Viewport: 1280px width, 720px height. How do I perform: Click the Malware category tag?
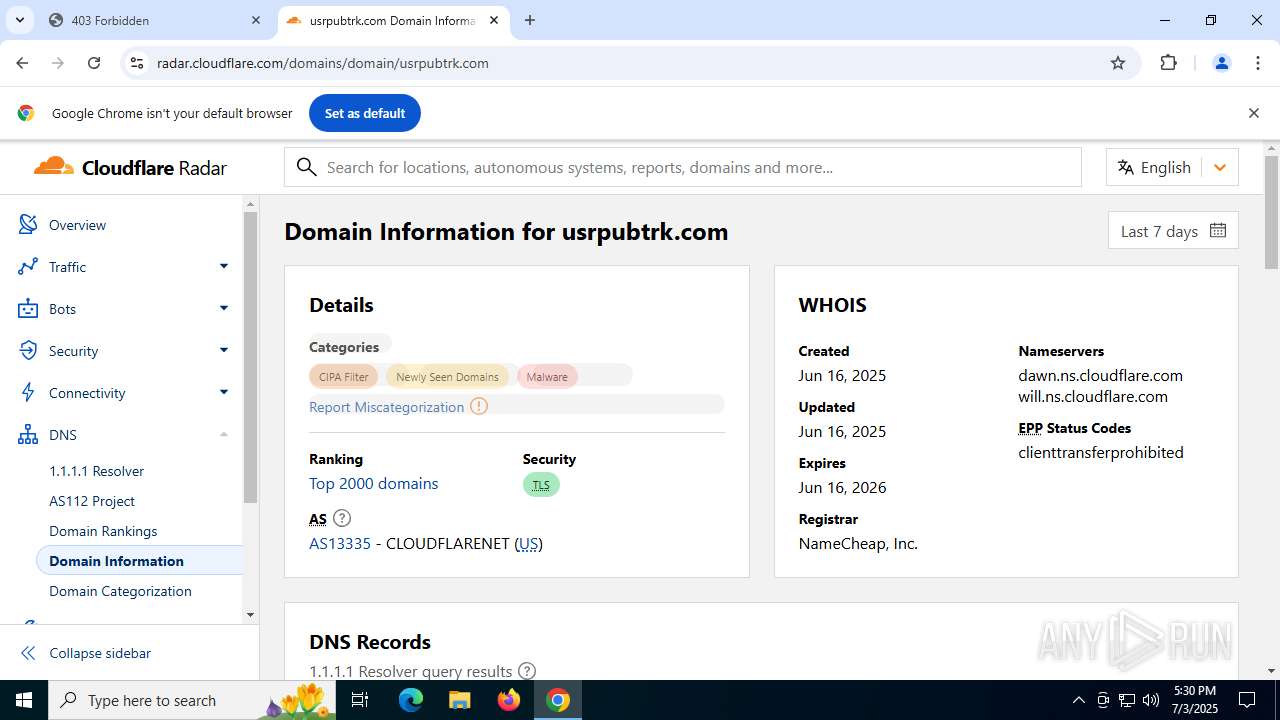coord(547,376)
